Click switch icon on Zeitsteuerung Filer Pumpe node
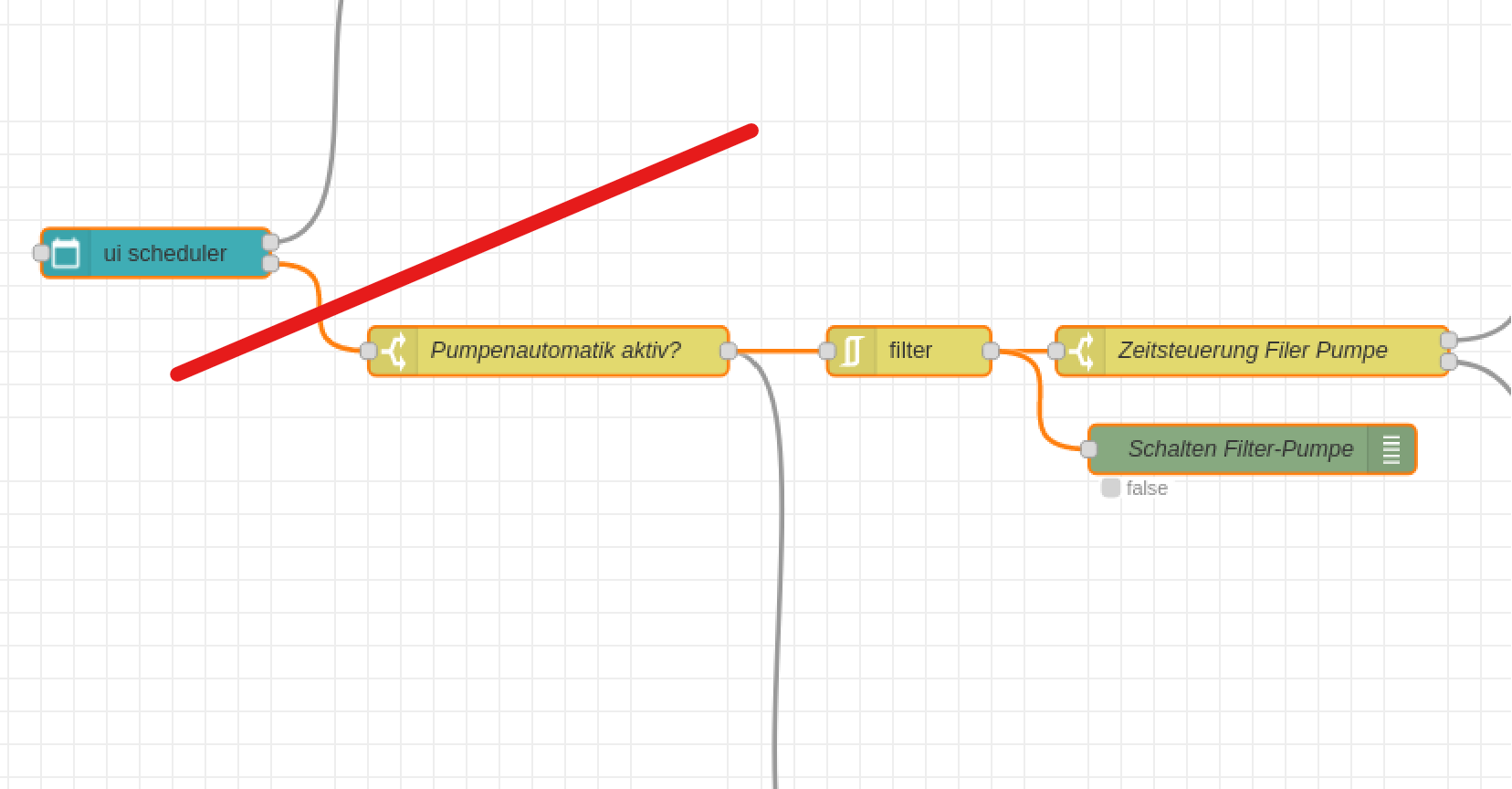Image resolution: width=1512 pixels, height=789 pixels. (1081, 351)
